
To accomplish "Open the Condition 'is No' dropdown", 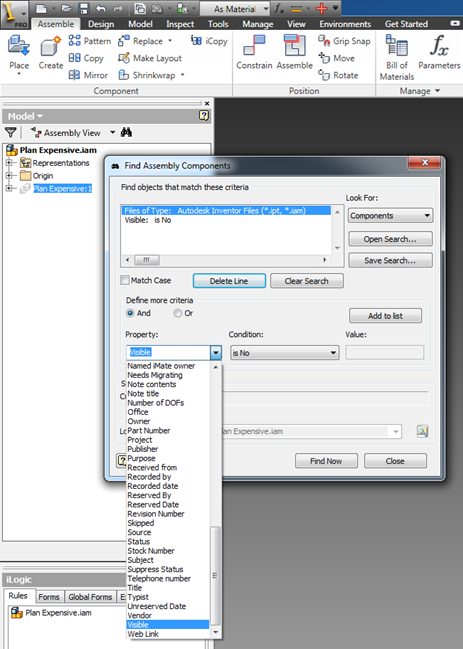I will tap(285, 353).
